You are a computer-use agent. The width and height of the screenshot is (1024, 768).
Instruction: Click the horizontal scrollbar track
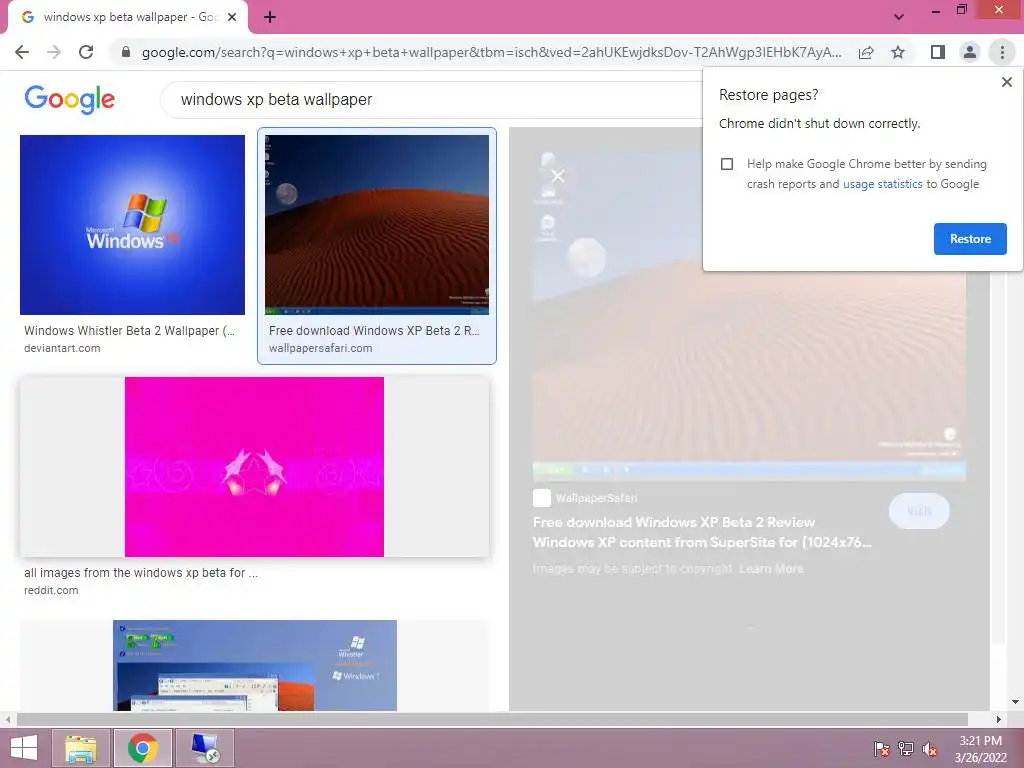point(492,719)
